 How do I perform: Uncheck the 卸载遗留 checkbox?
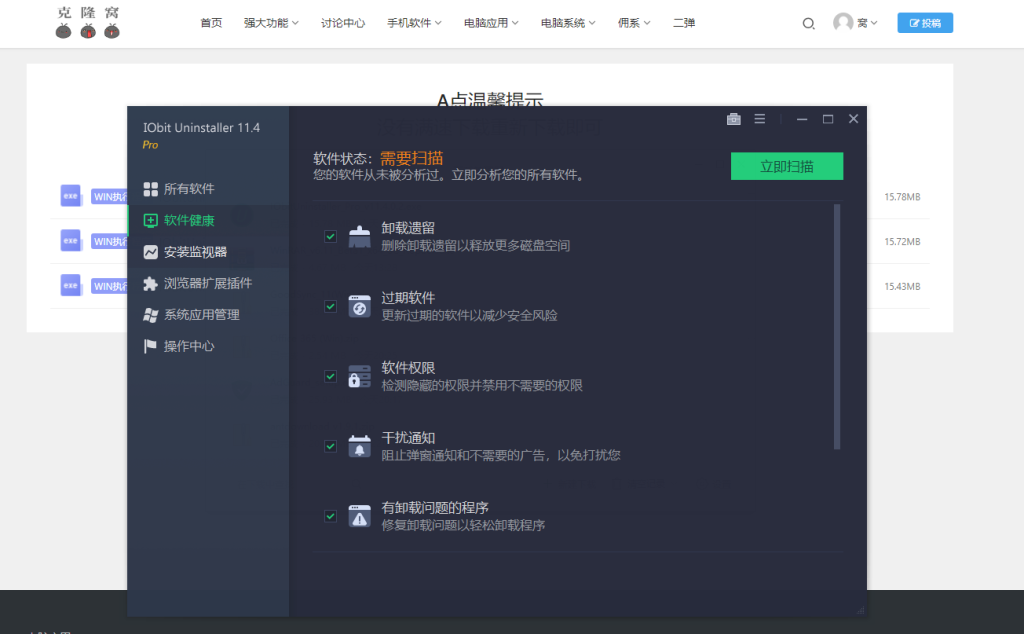coord(330,236)
